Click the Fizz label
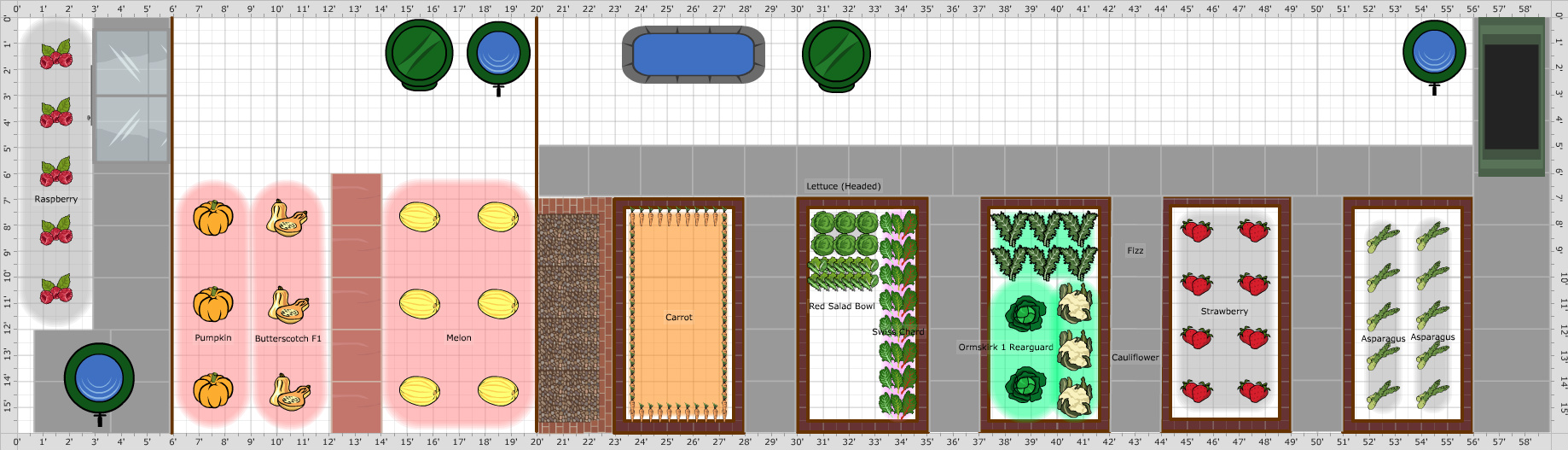 pyautogui.click(x=1135, y=251)
